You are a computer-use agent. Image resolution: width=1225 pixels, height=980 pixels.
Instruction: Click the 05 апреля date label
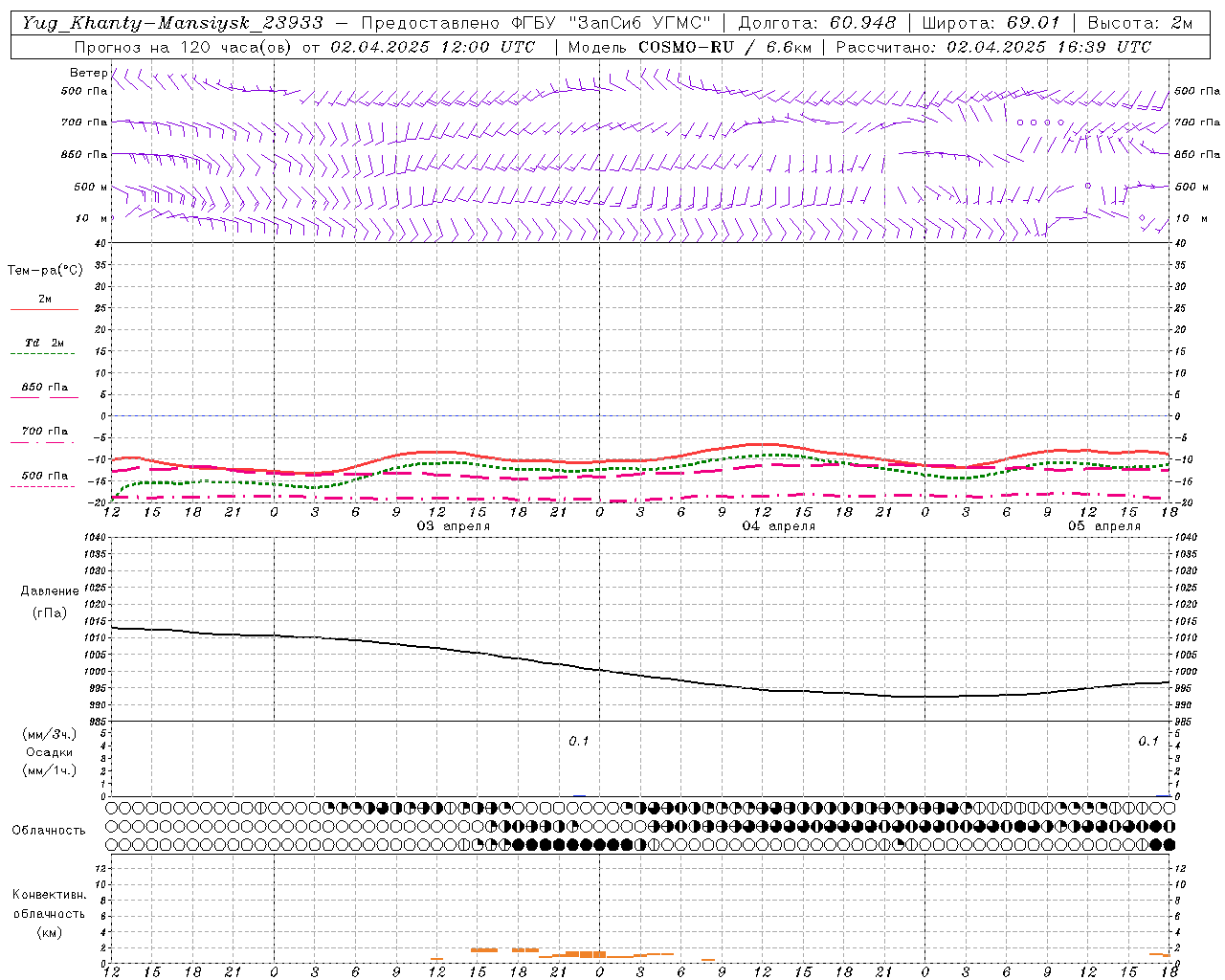point(1104,525)
